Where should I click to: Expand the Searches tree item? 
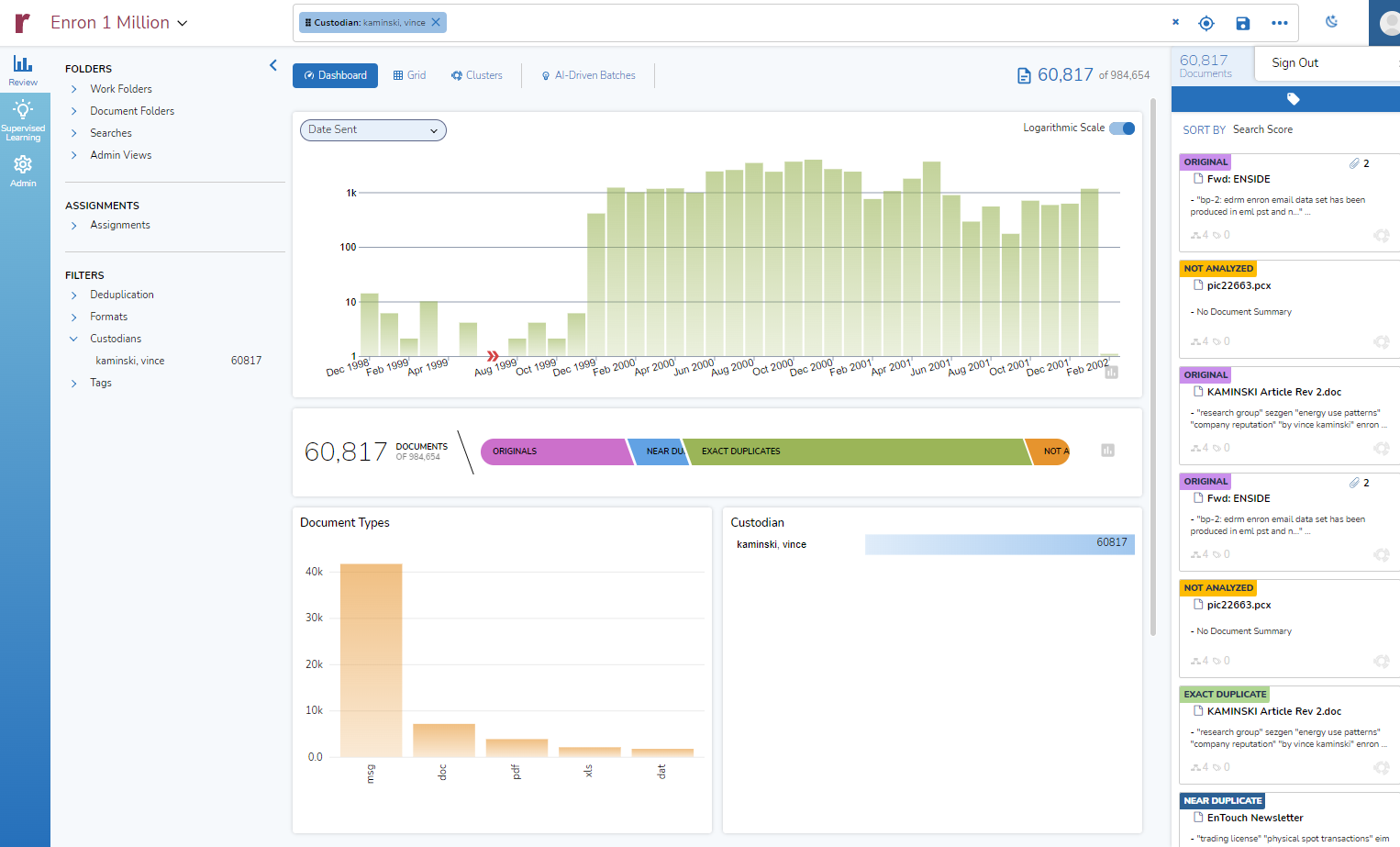[74, 133]
